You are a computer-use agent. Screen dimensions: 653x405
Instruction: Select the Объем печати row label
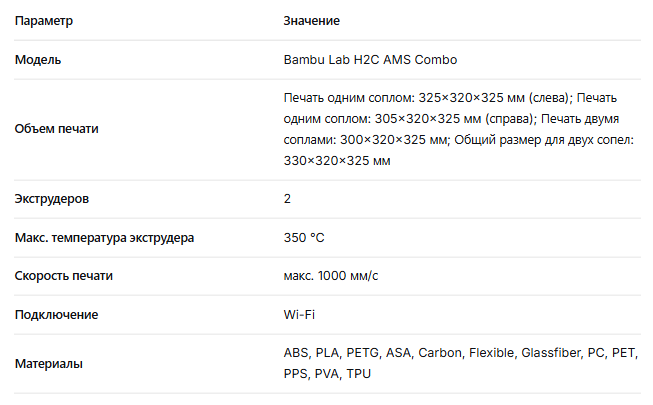coord(57,129)
